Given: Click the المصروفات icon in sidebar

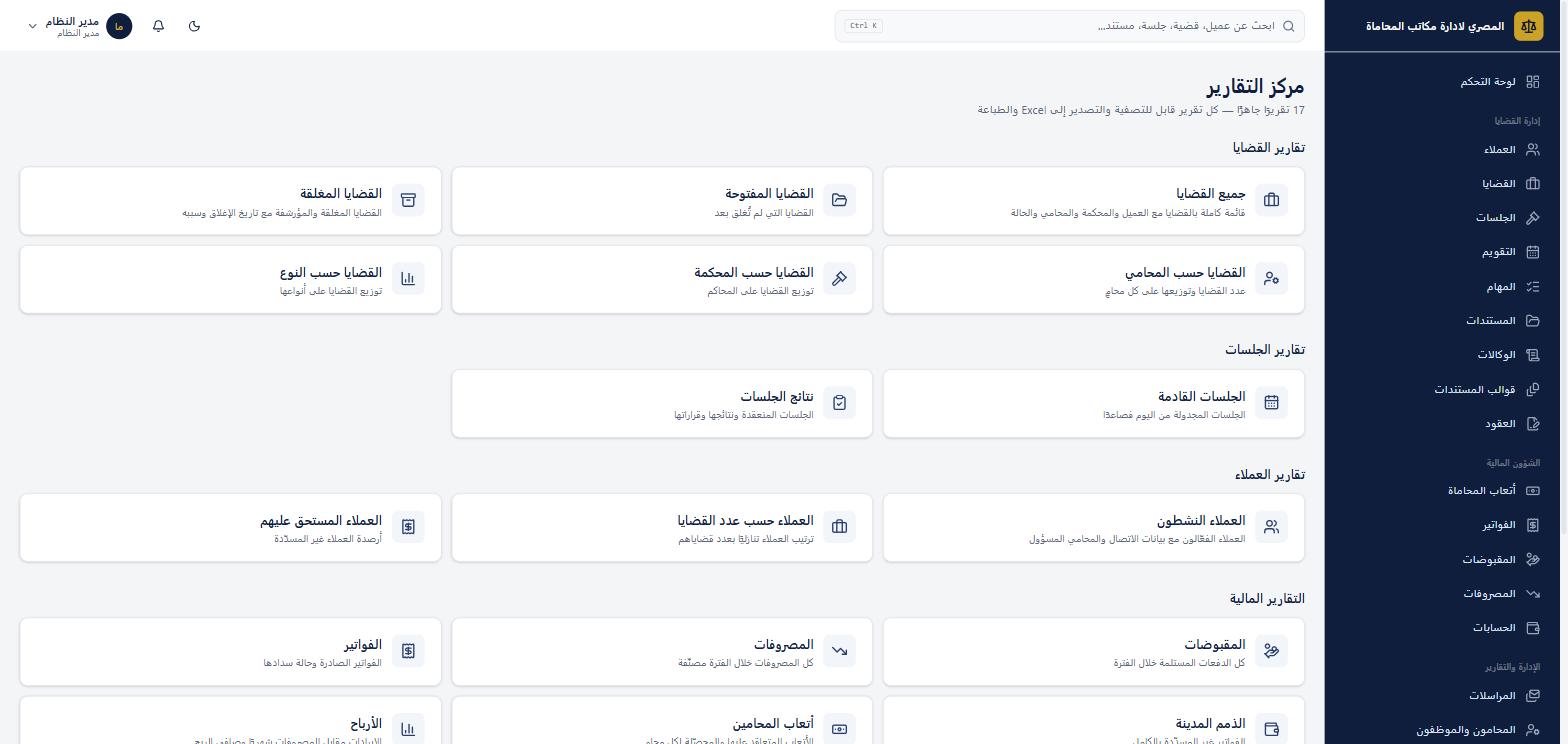Looking at the screenshot, I should (x=1533, y=594).
